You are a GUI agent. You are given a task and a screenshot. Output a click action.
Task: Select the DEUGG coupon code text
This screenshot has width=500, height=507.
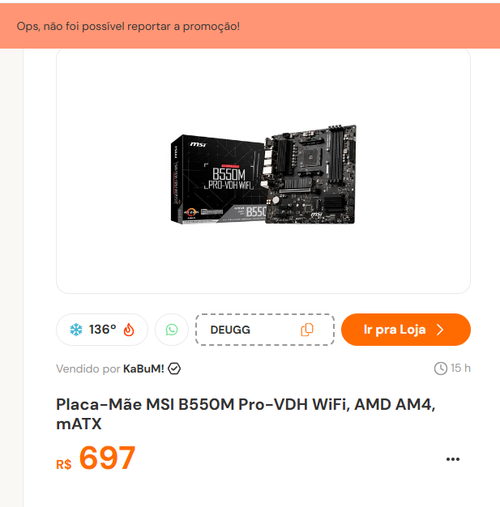click(230, 330)
